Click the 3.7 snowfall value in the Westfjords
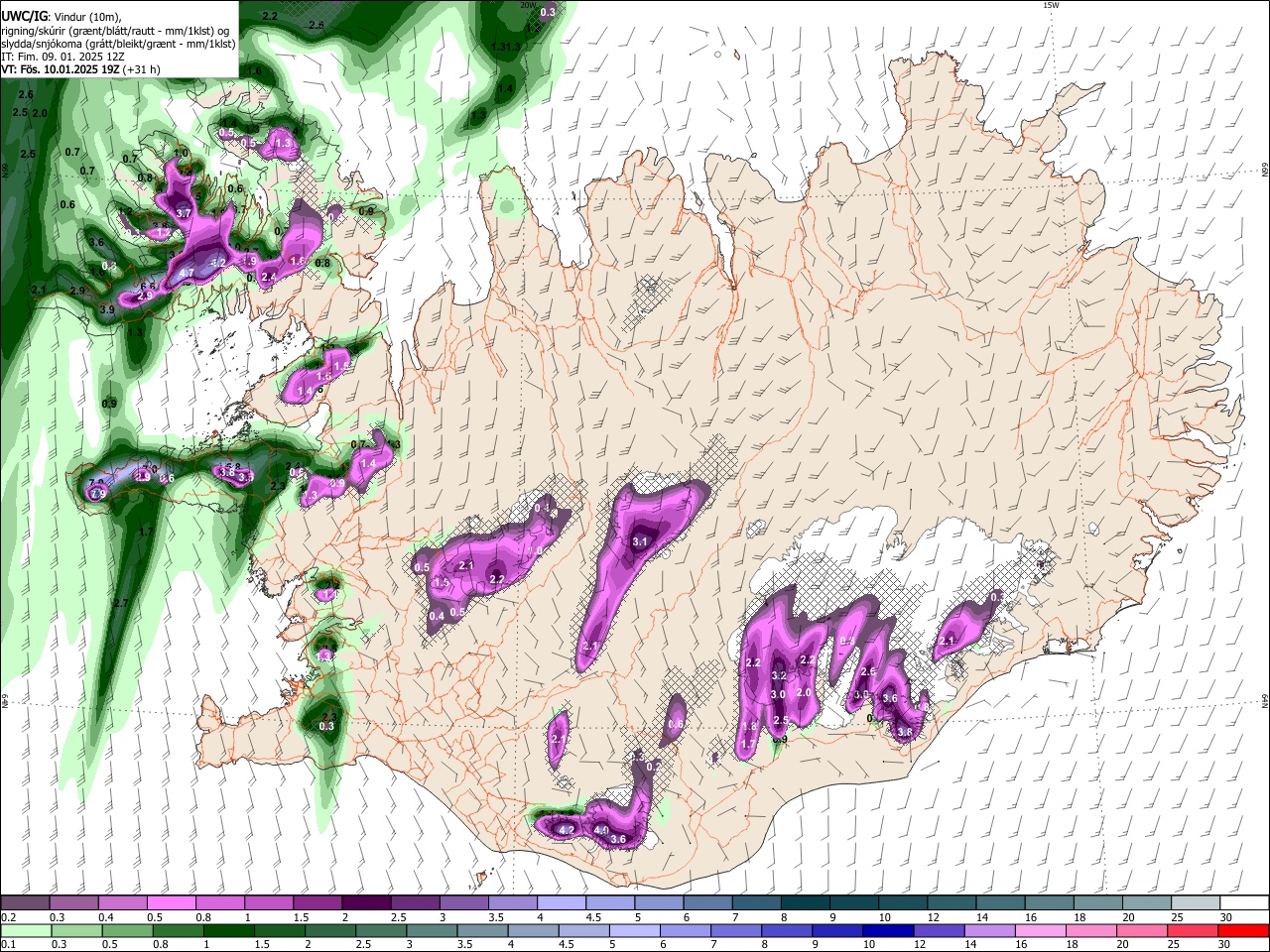Screen dimensions: 1270x952 click(x=184, y=212)
